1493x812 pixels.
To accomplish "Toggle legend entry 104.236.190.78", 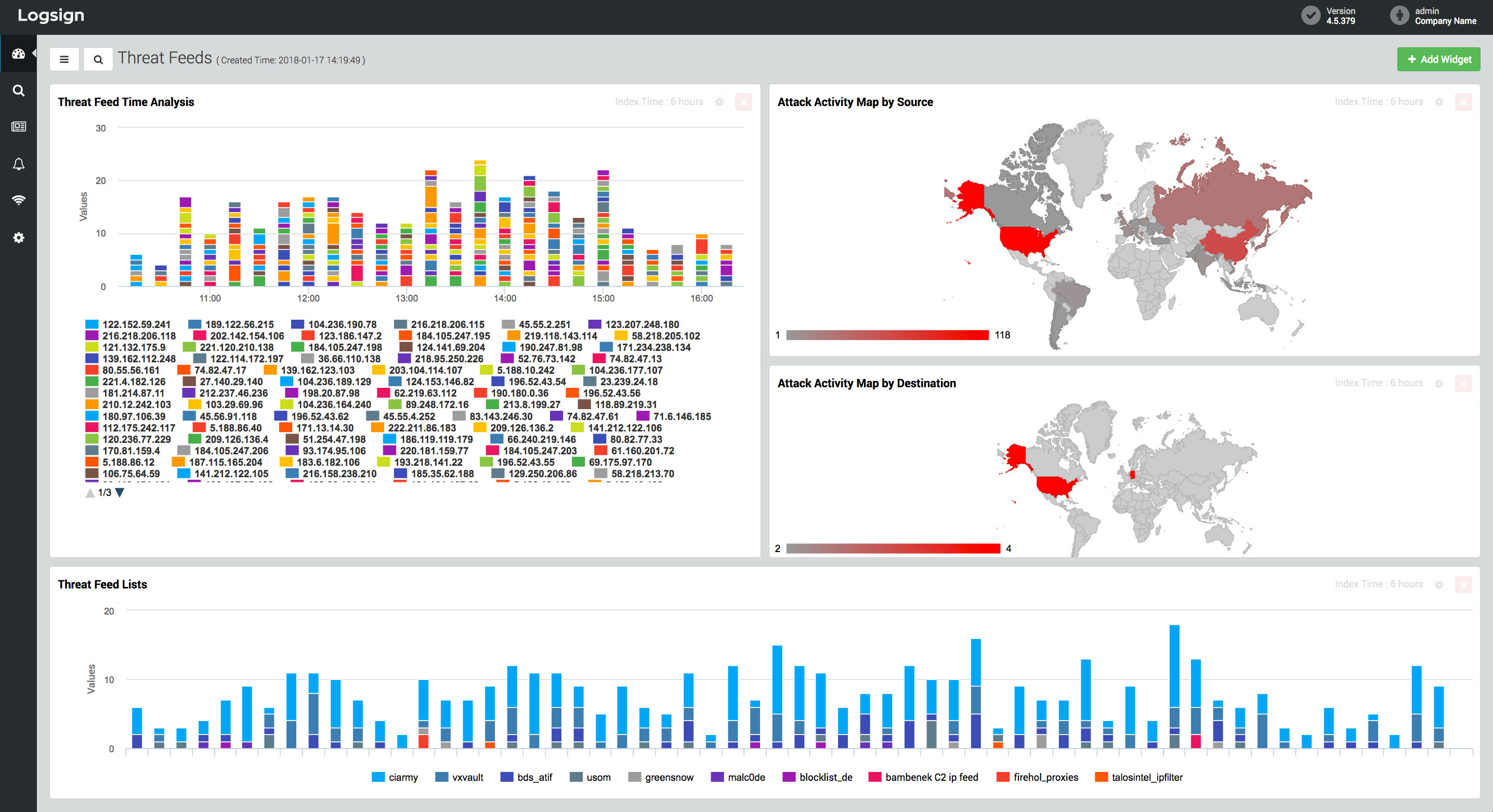I will (334, 324).
